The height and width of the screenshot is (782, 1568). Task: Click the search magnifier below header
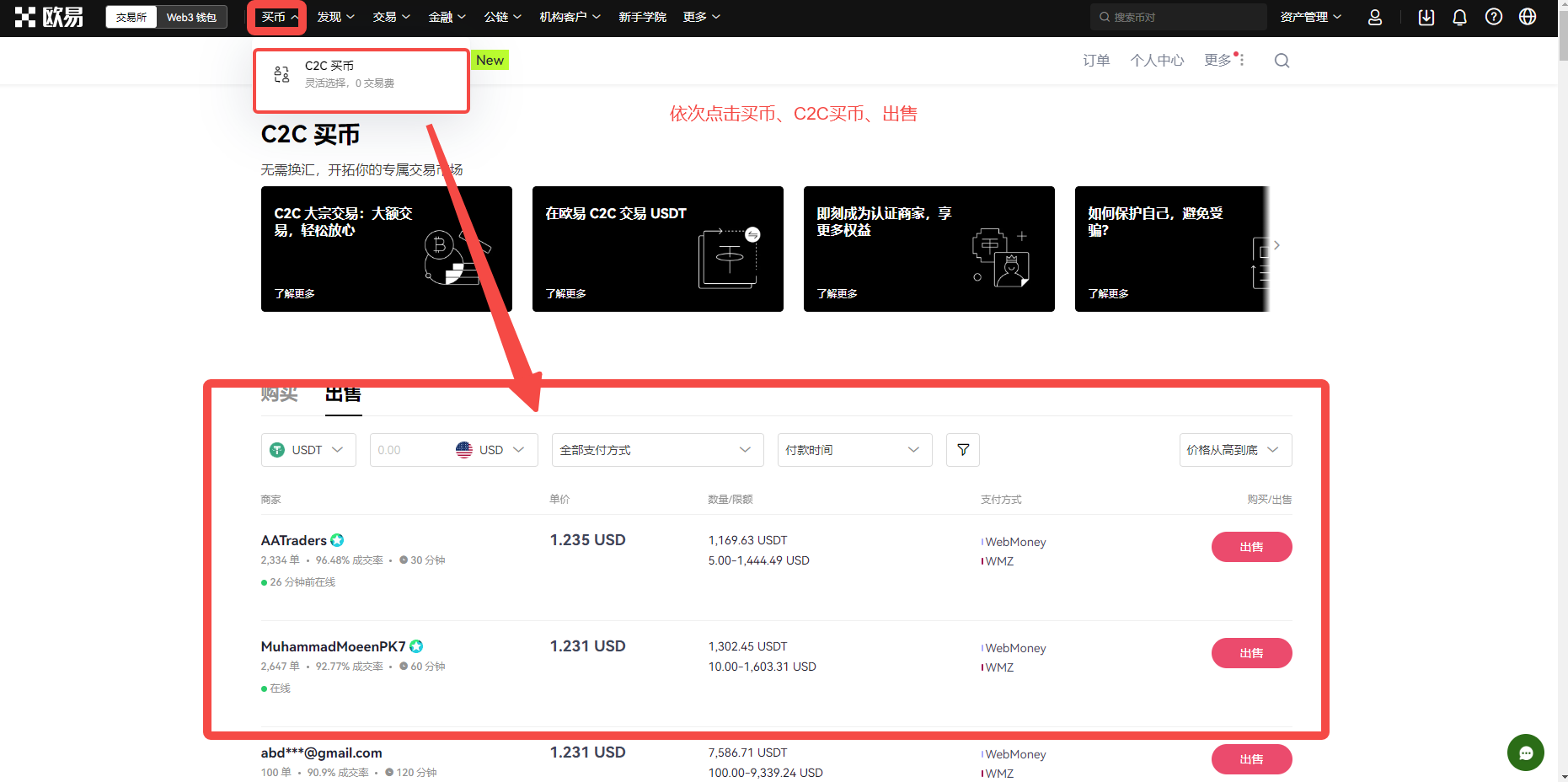pyautogui.click(x=1282, y=61)
